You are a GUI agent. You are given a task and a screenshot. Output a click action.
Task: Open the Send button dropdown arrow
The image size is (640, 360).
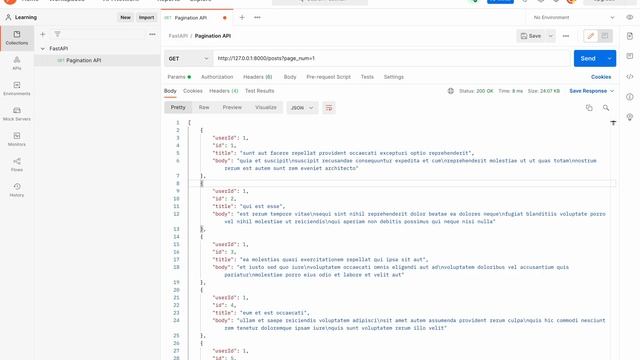click(609, 59)
